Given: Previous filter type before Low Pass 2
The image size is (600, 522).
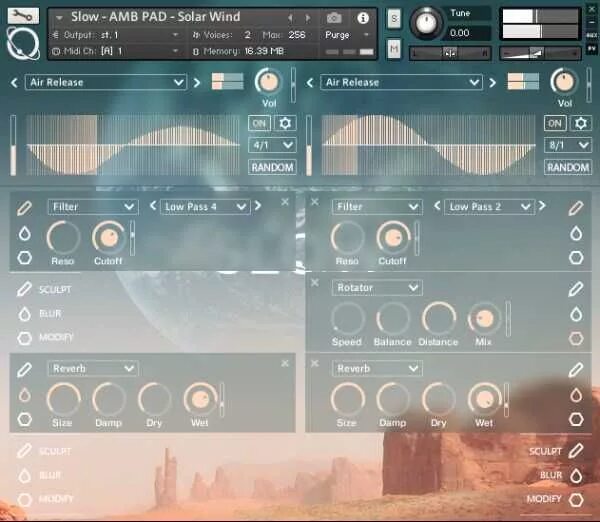Looking at the screenshot, I should (437, 206).
